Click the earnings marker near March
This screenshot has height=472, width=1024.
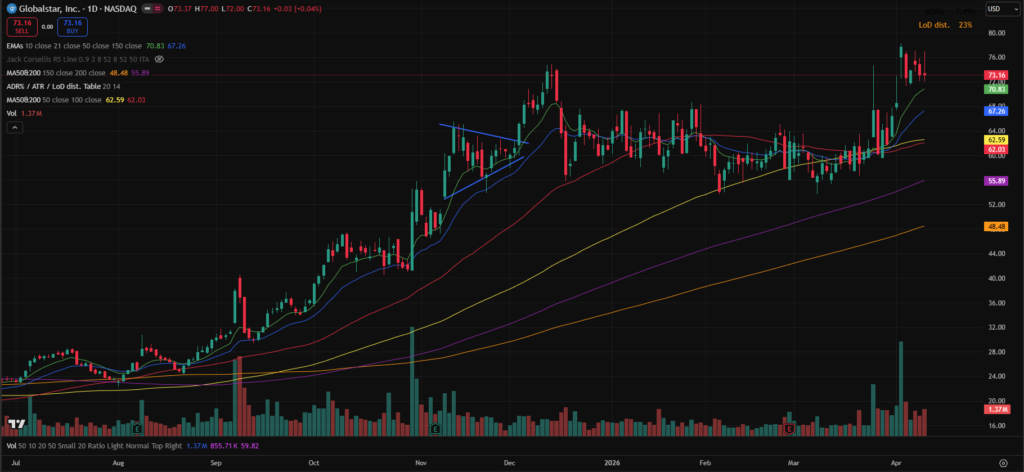(x=789, y=428)
